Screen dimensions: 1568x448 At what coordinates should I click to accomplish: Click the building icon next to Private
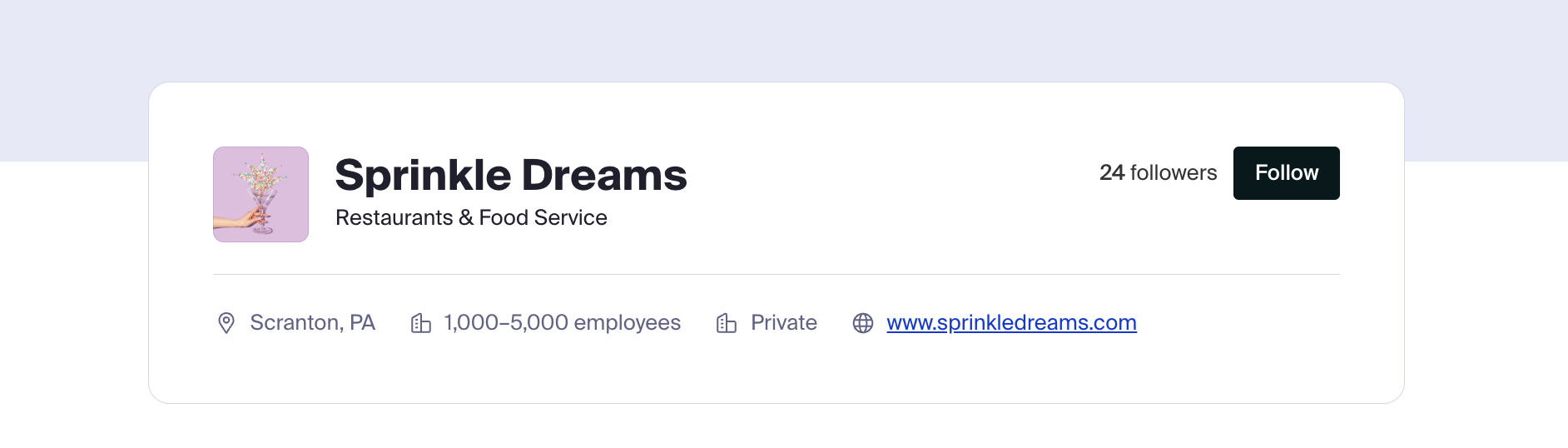[x=727, y=323]
